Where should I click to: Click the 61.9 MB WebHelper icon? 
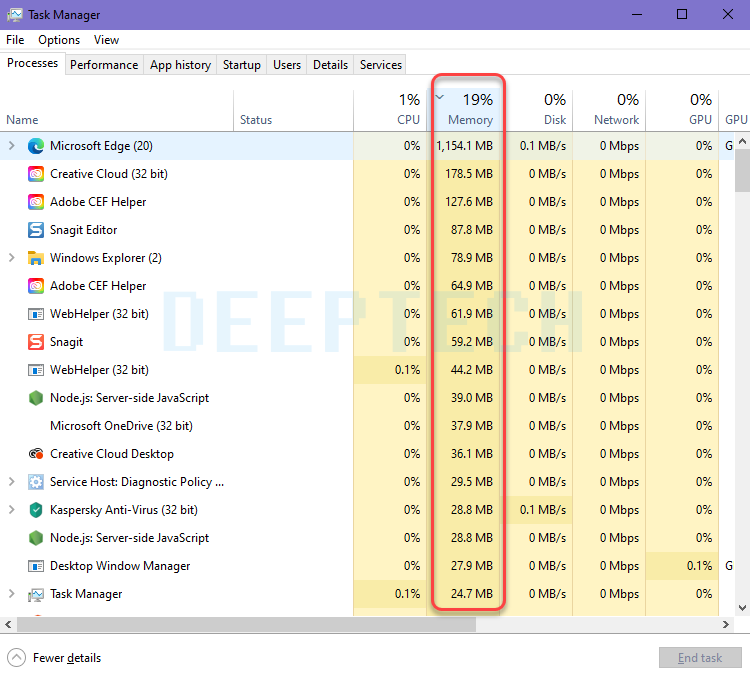click(x=36, y=314)
